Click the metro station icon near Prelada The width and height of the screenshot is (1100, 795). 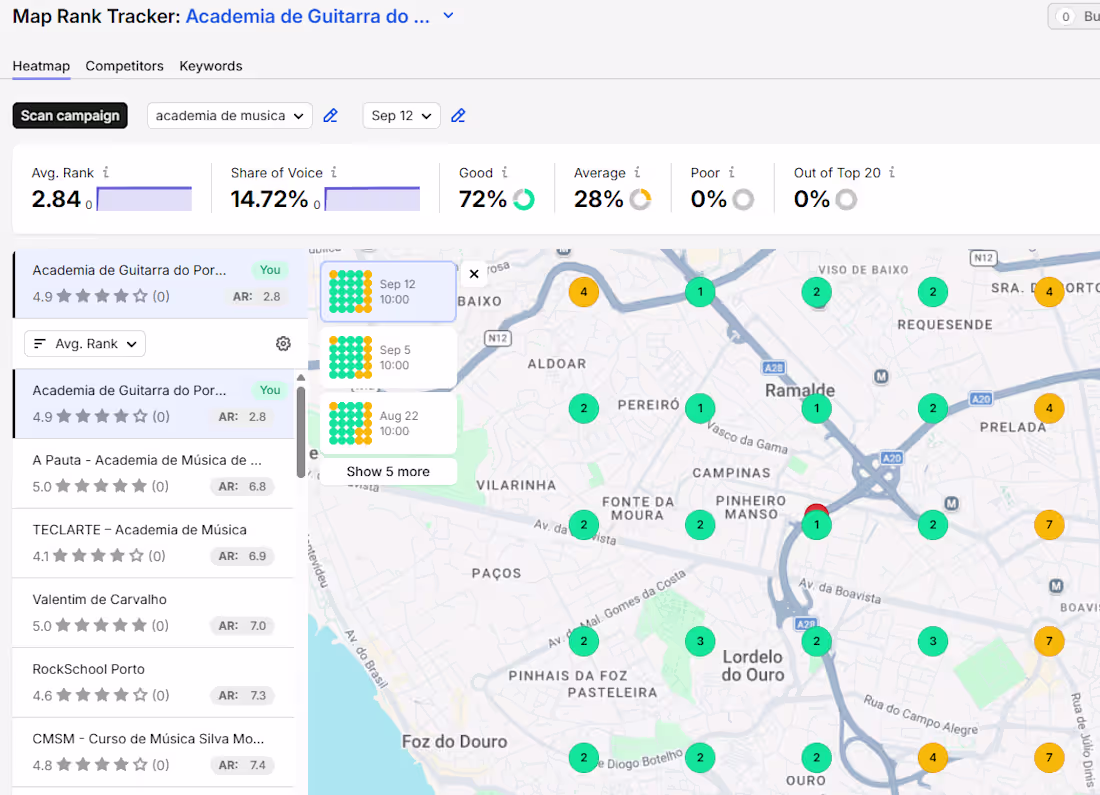tap(951, 503)
